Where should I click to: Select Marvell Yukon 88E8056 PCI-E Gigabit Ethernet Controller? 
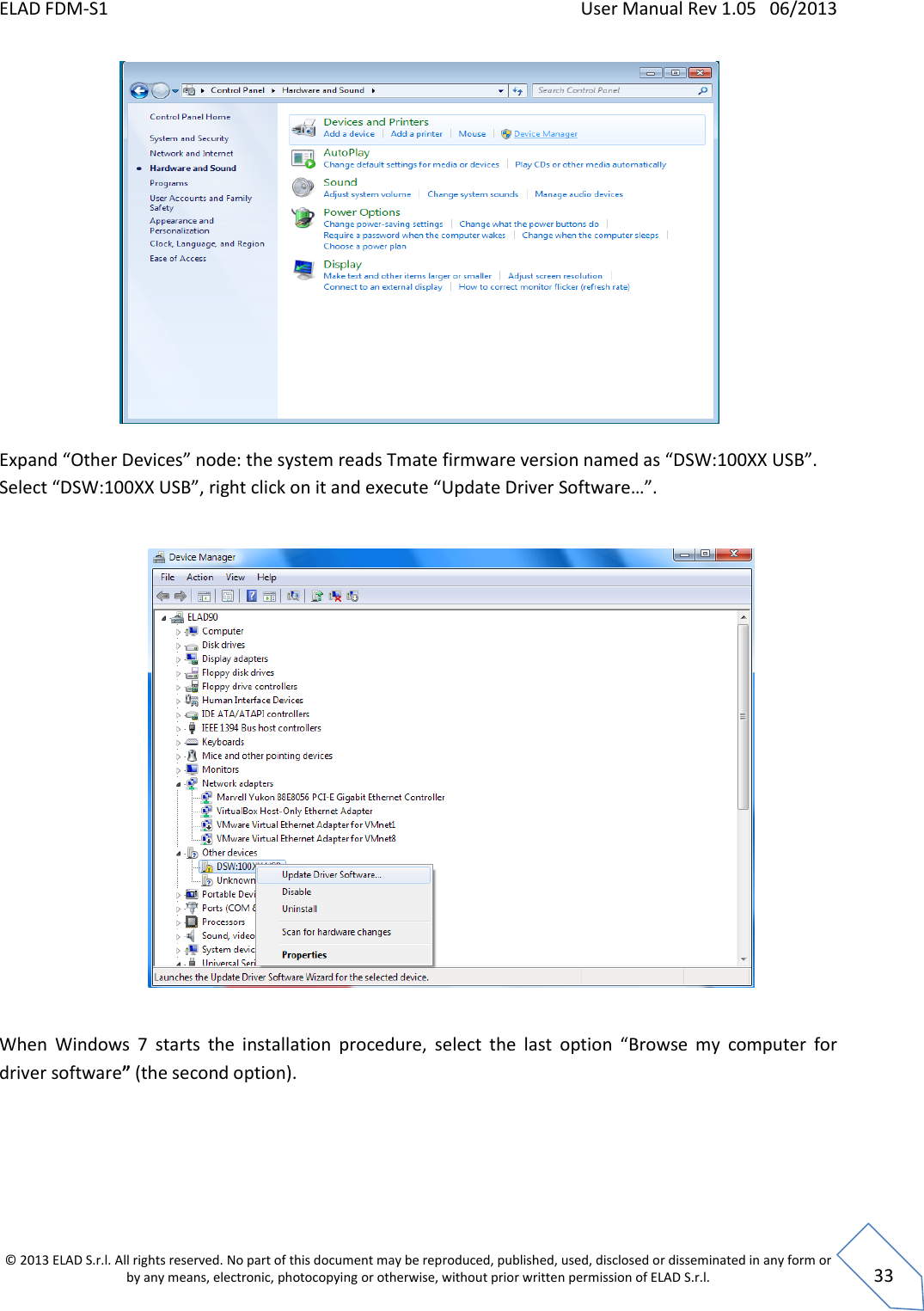pyautogui.click(x=330, y=798)
